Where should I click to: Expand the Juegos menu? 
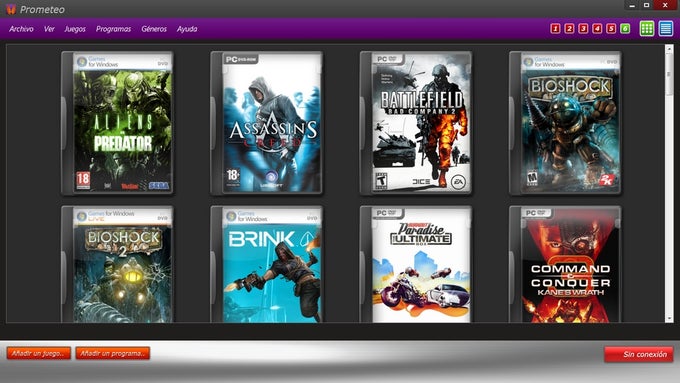point(75,29)
